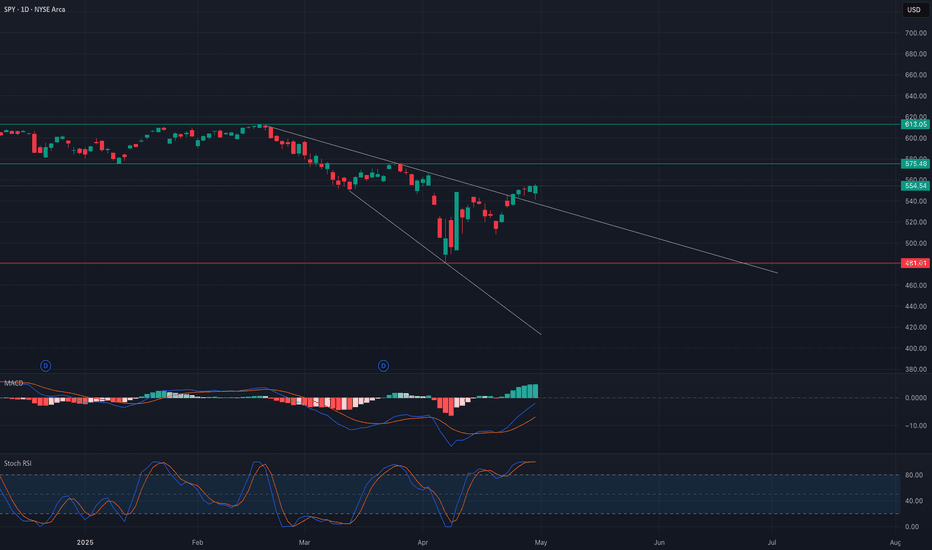
Task: Select the MACD indicator label
Action: pyautogui.click(x=14, y=383)
